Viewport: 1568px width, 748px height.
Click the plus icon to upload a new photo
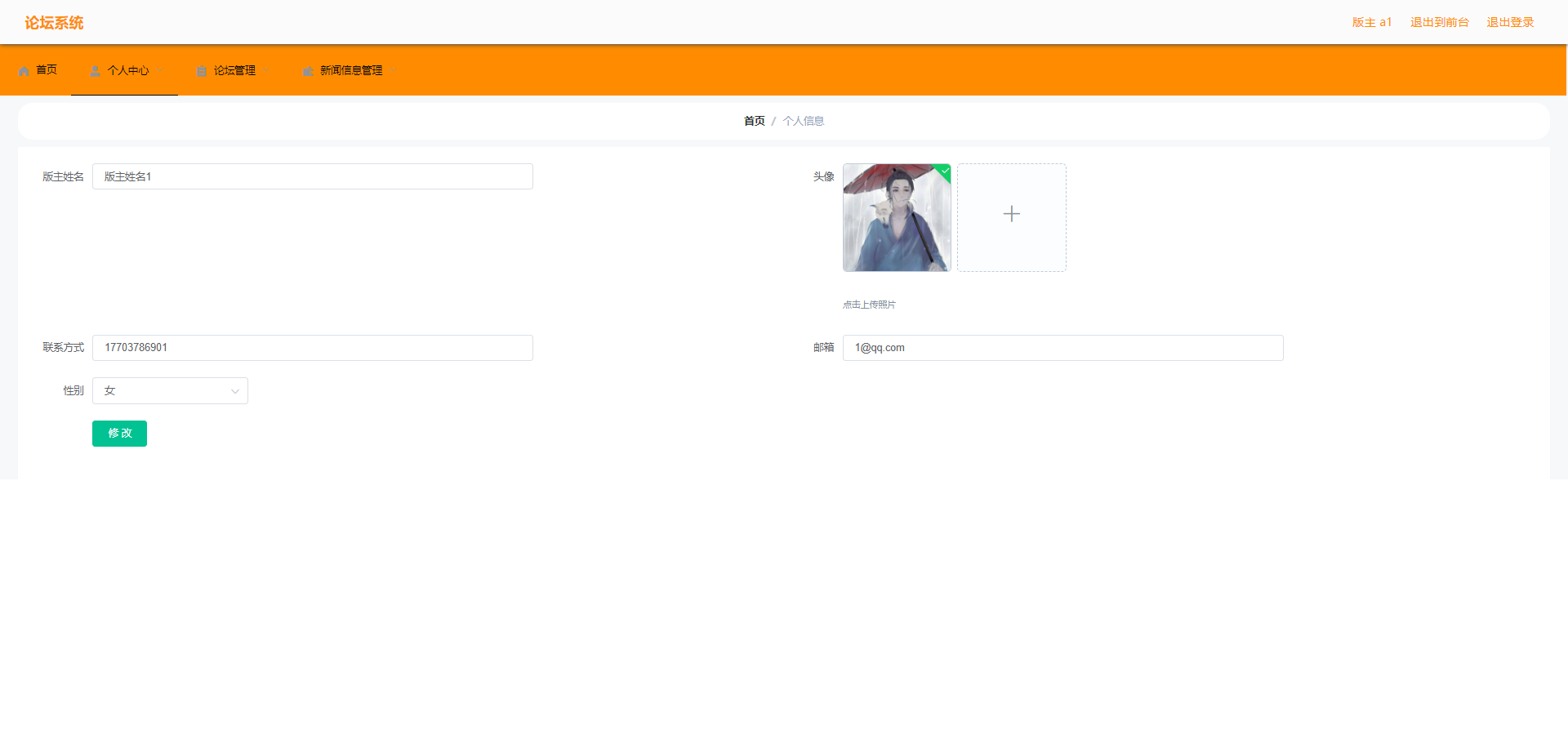coord(1012,214)
